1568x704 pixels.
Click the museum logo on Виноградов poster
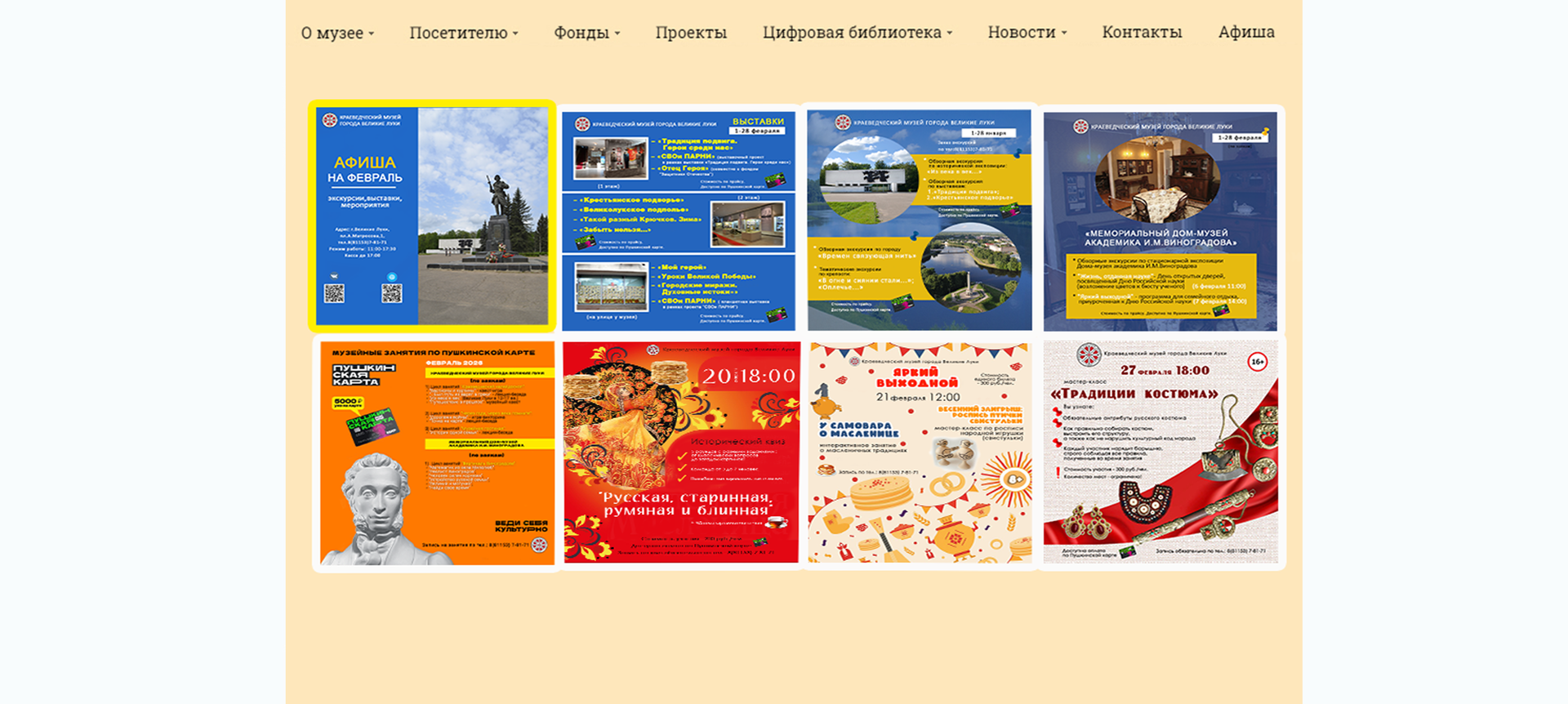tap(1080, 127)
